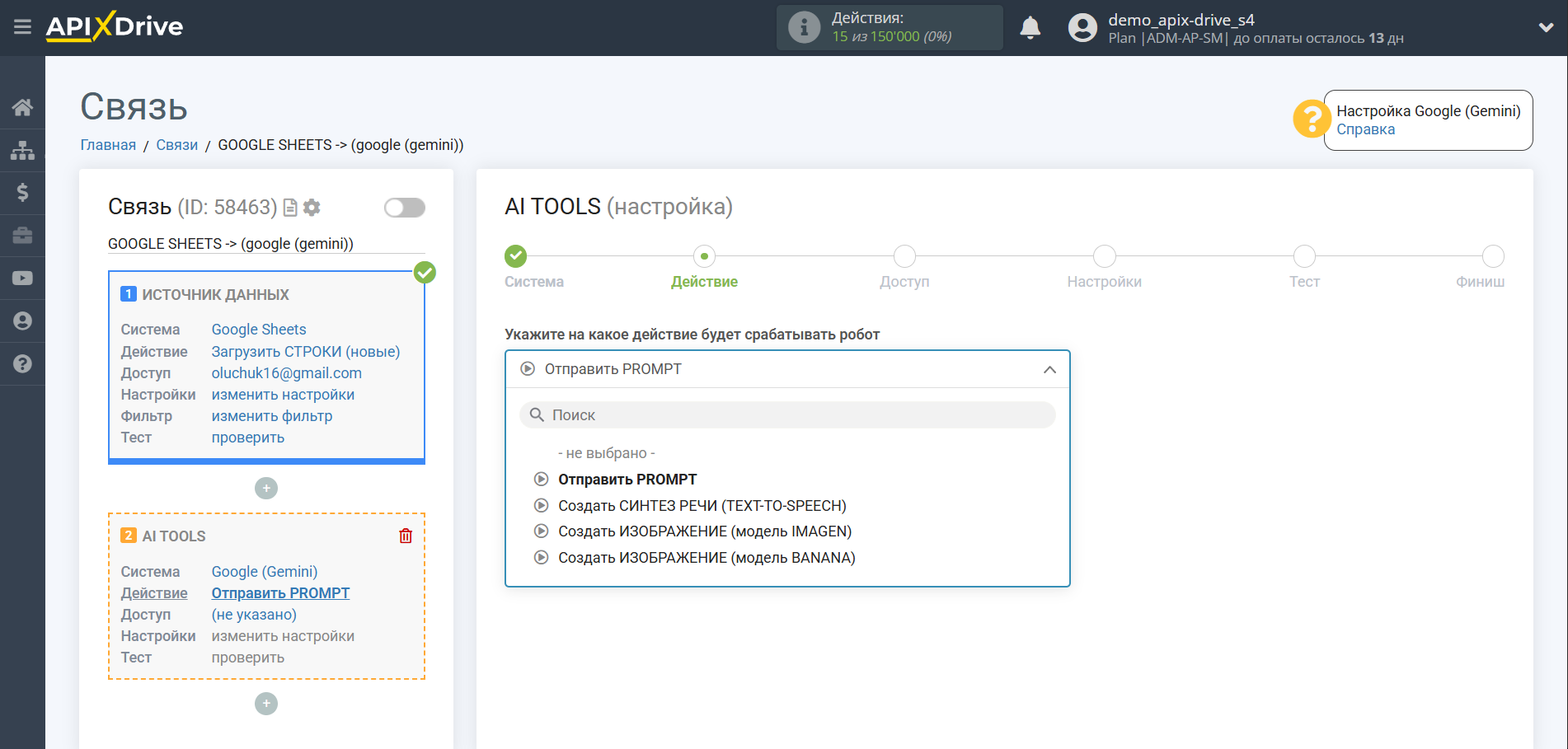1568x749 pixels.
Task: Add a step after the AI TOOLS block
Action: point(266,704)
